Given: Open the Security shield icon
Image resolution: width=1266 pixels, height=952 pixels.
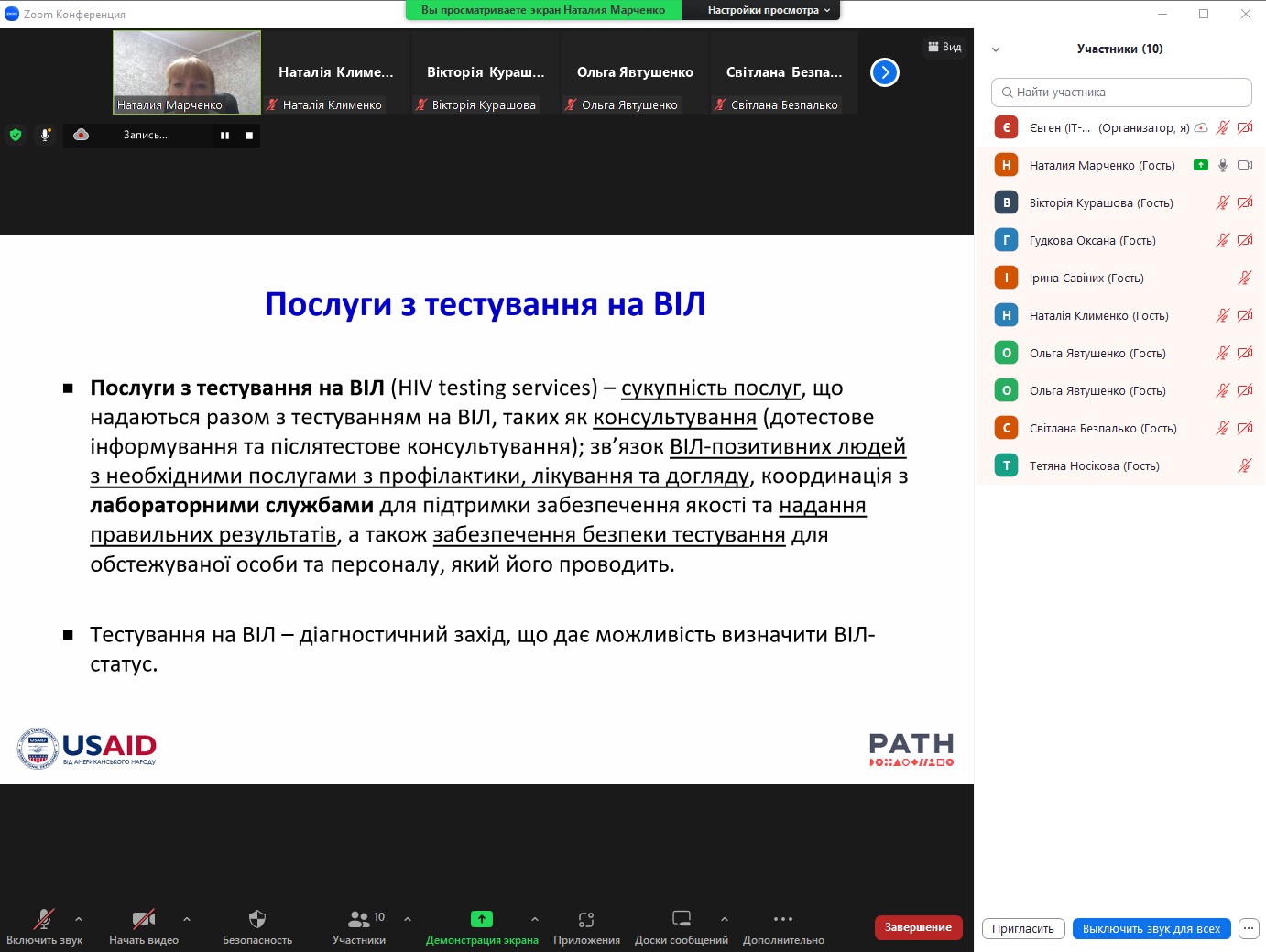Looking at the screenshot, I should coord(257,919).
